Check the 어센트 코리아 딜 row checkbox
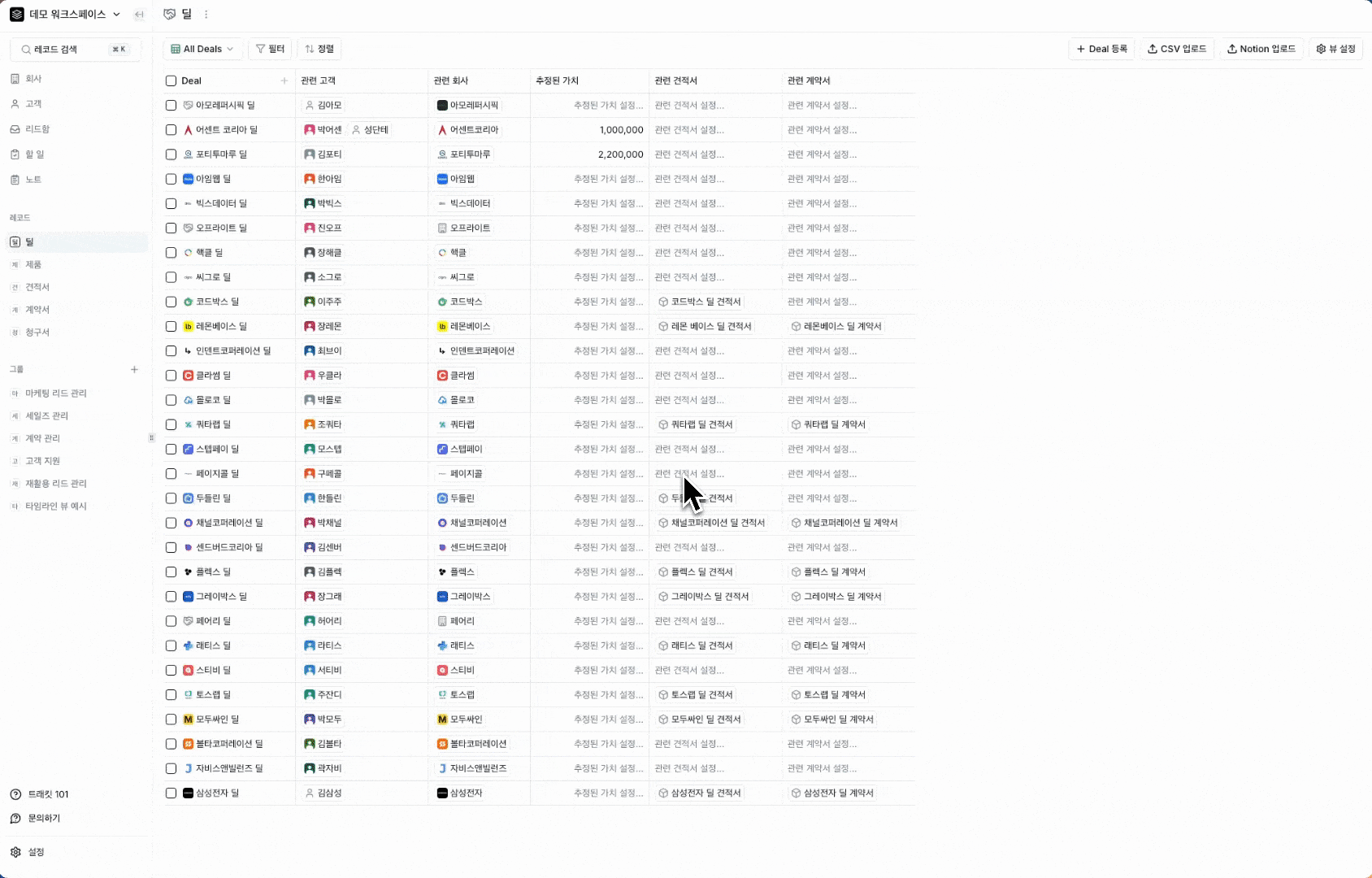This screenshot has height=878, width=1372. 171,130
